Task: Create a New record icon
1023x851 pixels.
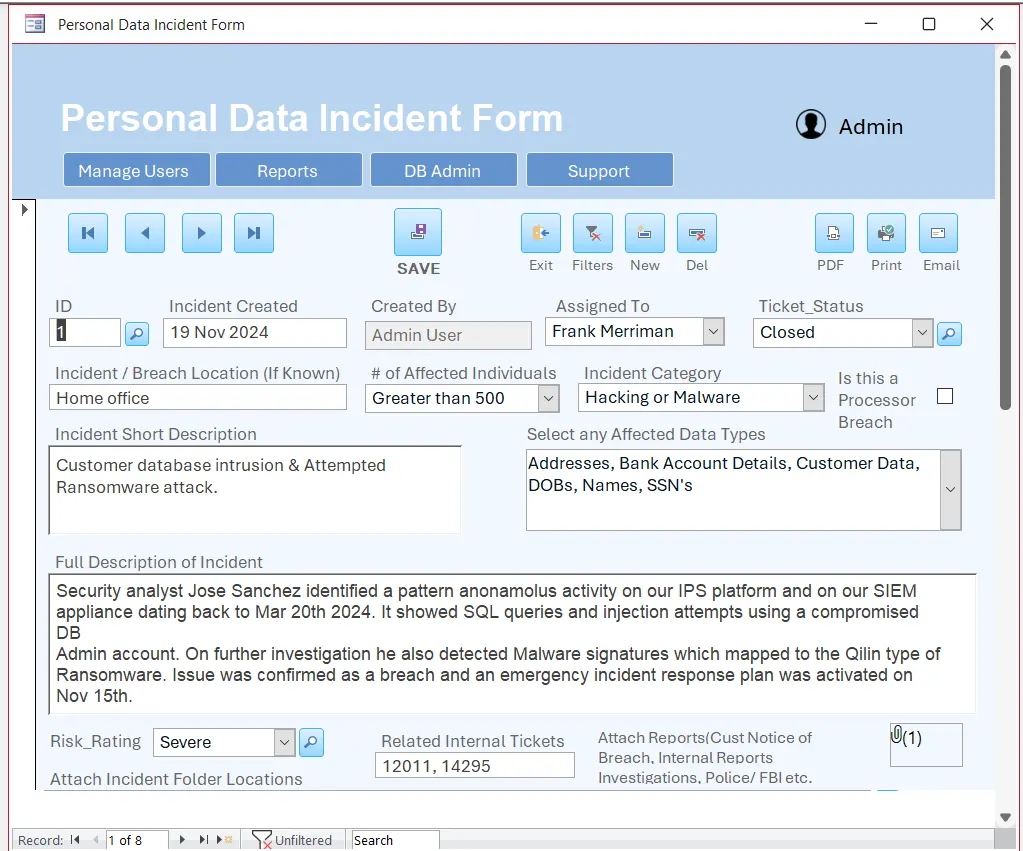Action: tap(645, 233)
